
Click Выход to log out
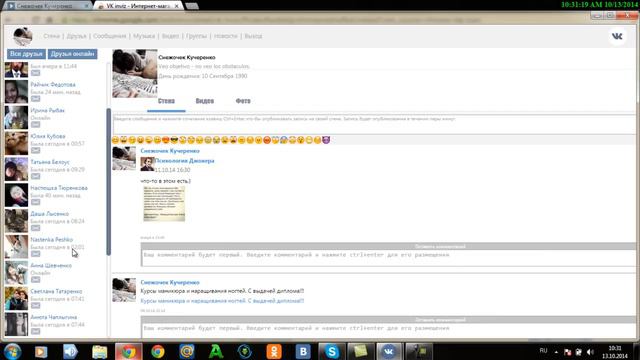(x=253, y=36)
